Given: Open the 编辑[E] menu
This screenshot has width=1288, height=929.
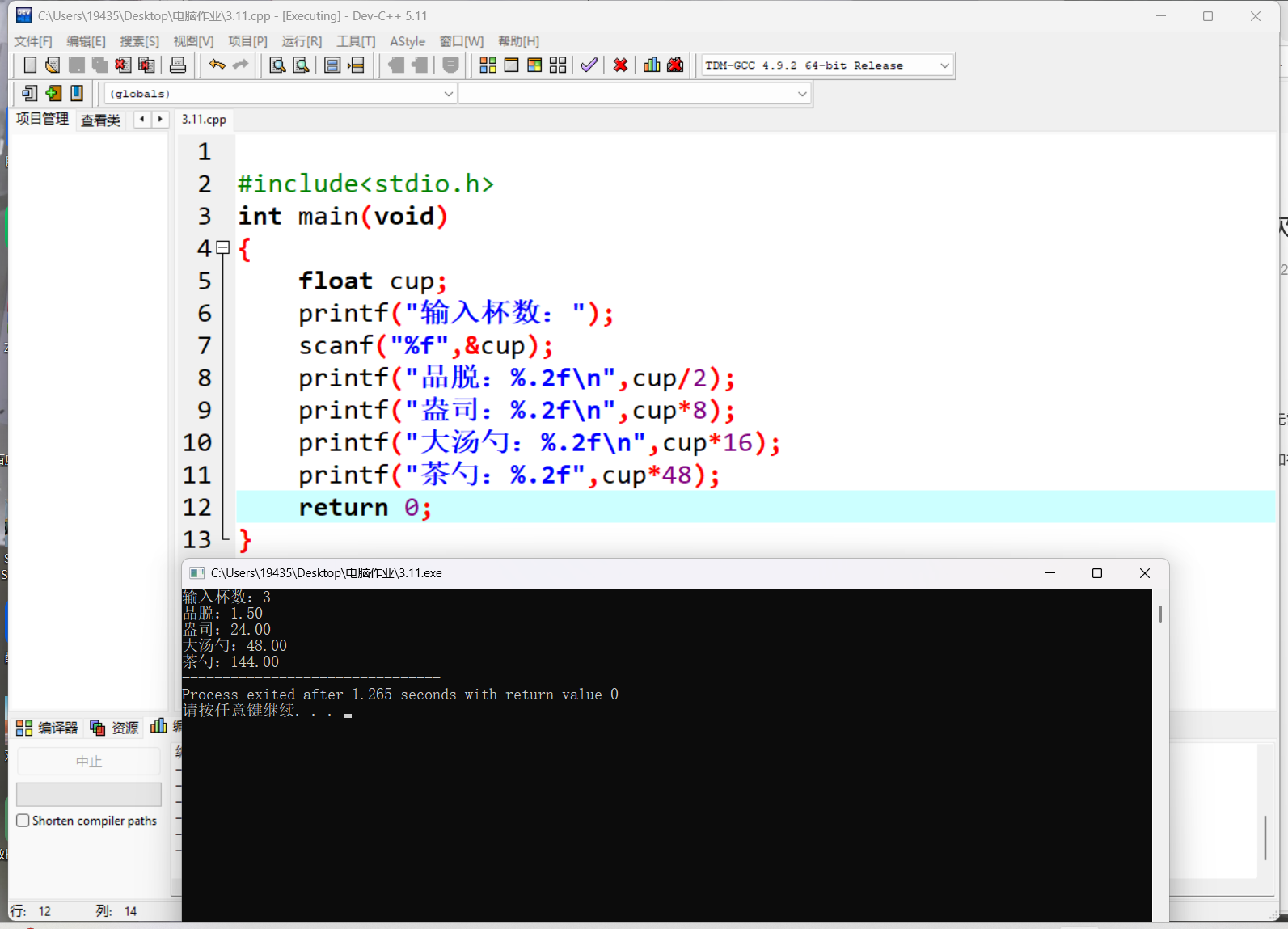Looking at the screenshot, I should (87, 41).
